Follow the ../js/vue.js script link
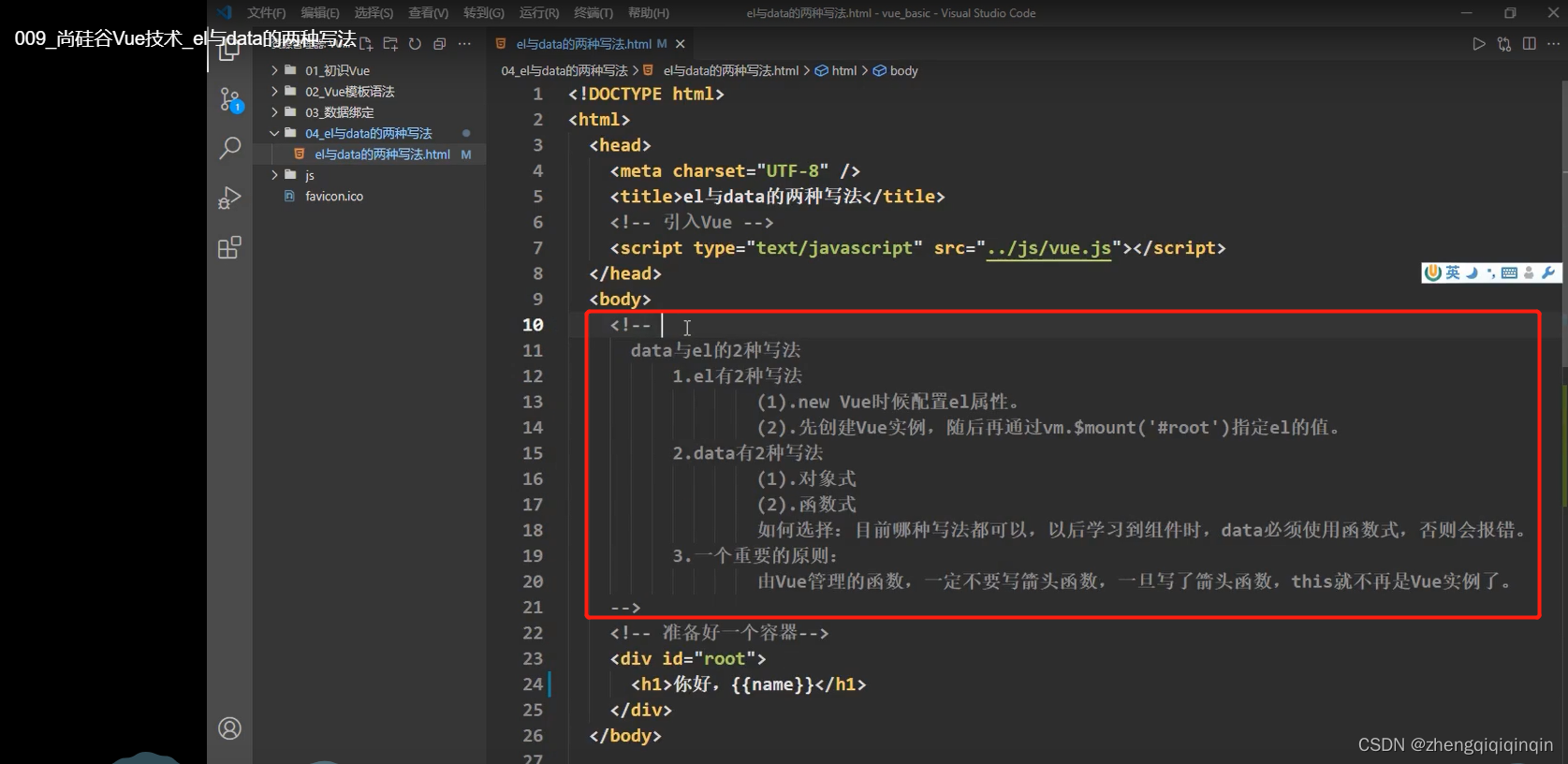The height and width of the screenshot is (764, 1568). coord(1048,248)
